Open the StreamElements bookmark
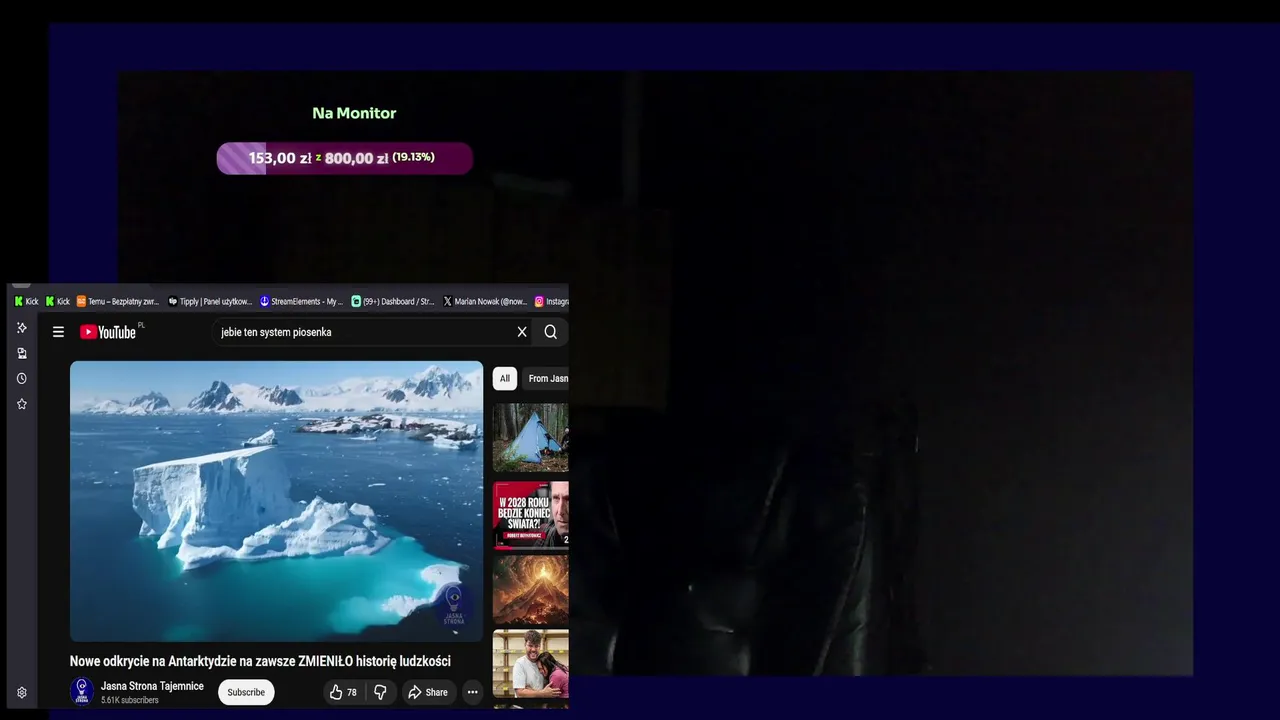The image size is (1280, 720). point(301,301)
